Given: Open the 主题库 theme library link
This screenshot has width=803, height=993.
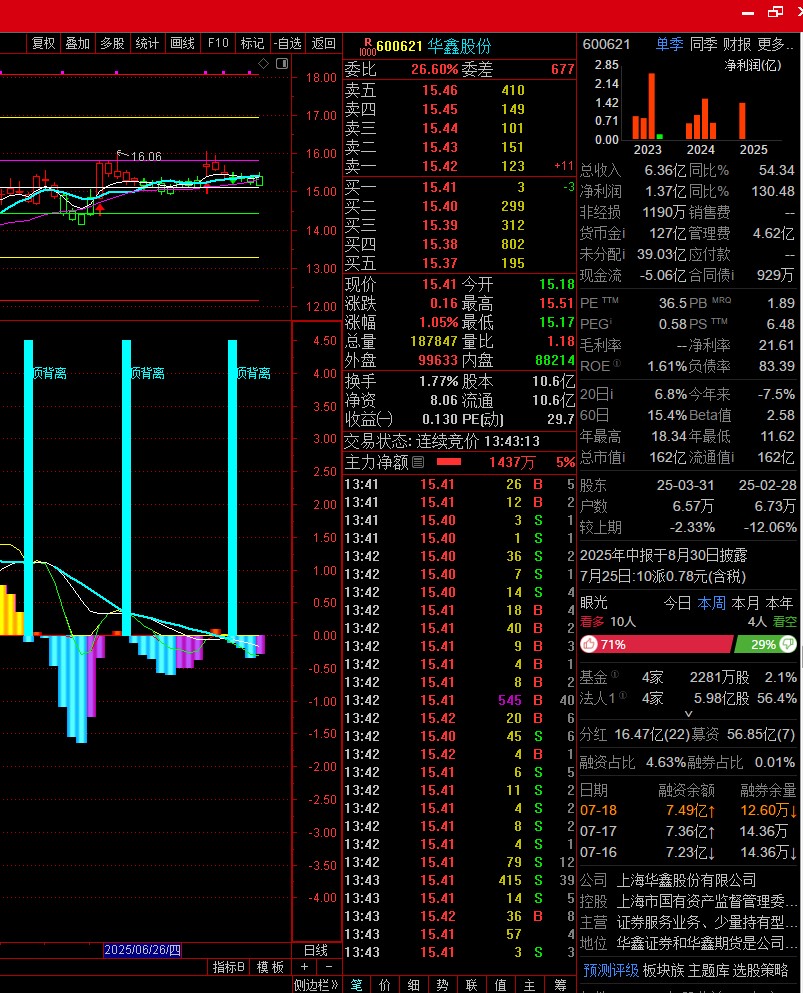Looking at the screenshot, I should 709,970.
